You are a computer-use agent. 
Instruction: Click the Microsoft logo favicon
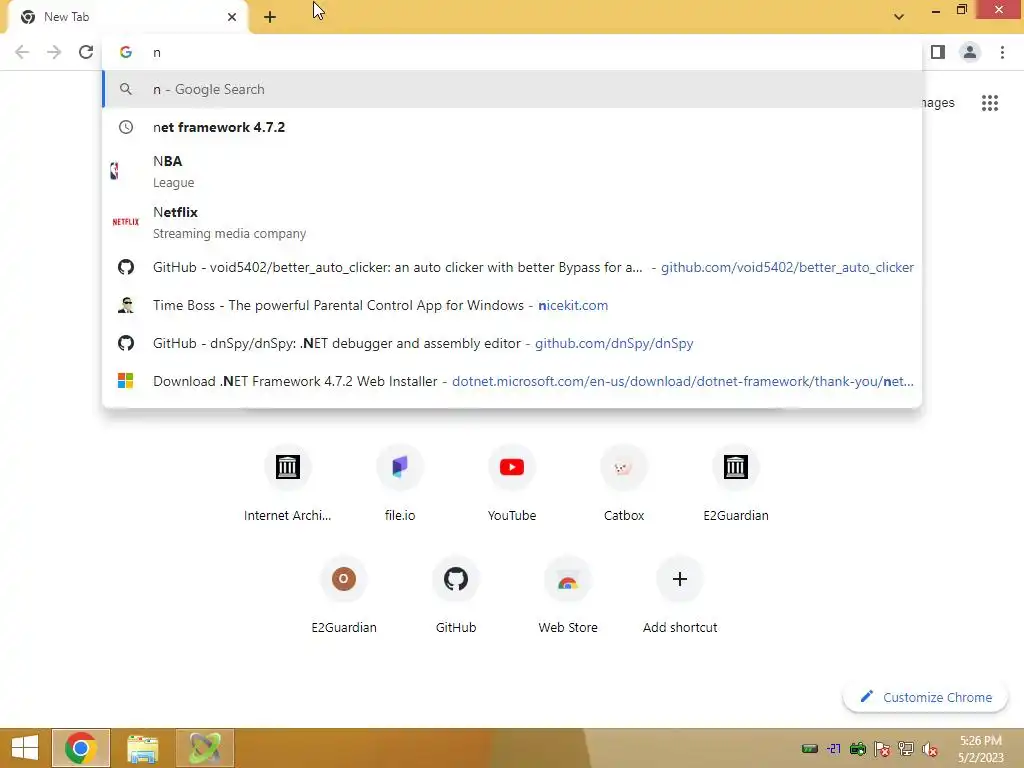[x=125, y=381]
